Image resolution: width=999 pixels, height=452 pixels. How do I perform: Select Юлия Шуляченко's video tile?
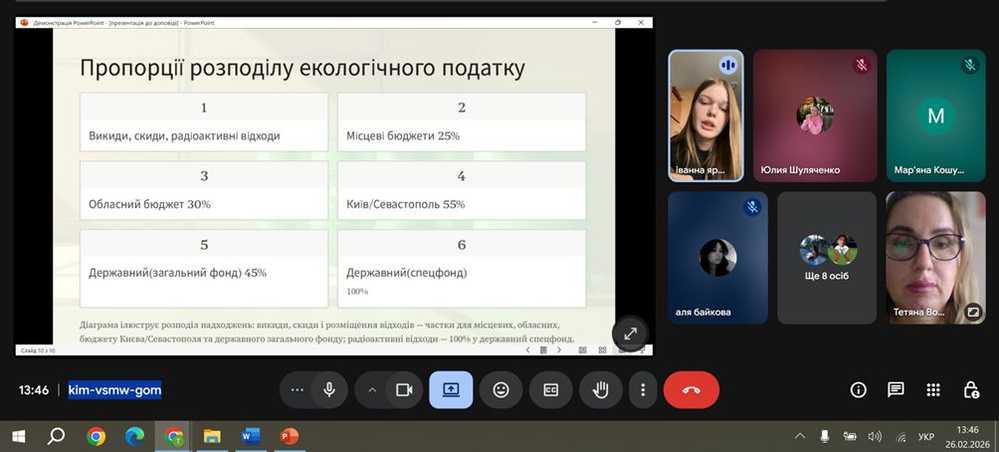pyautogui.click(x=814, y=115)
